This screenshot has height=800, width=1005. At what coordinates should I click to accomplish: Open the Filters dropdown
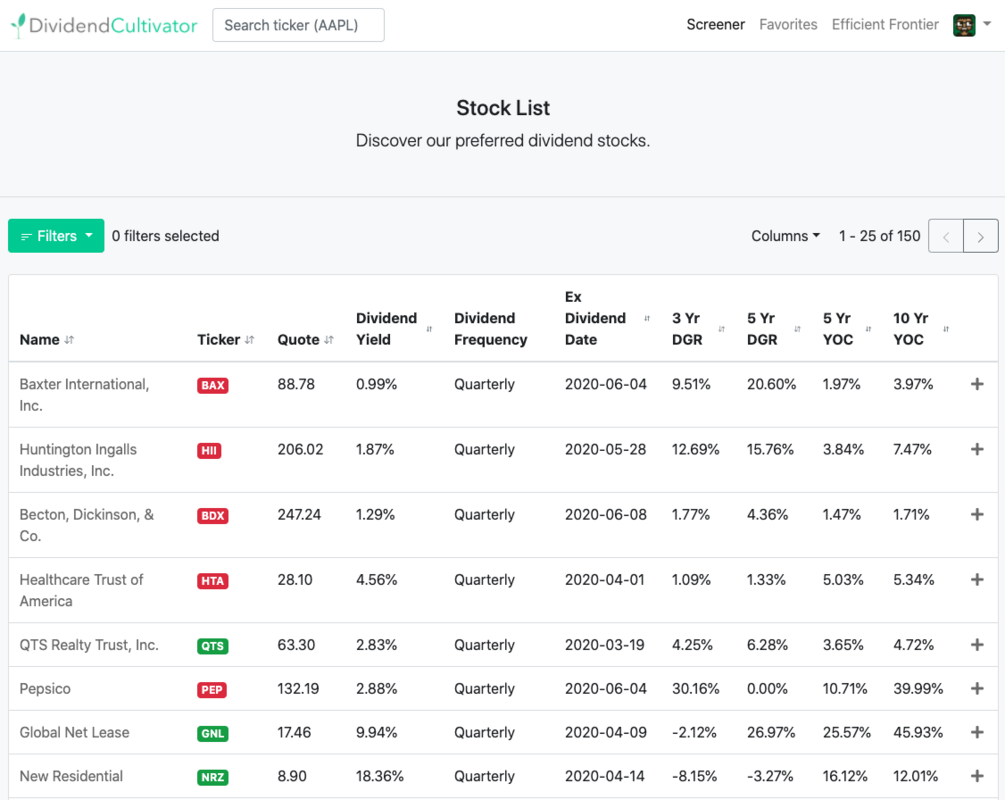[56, 236]
